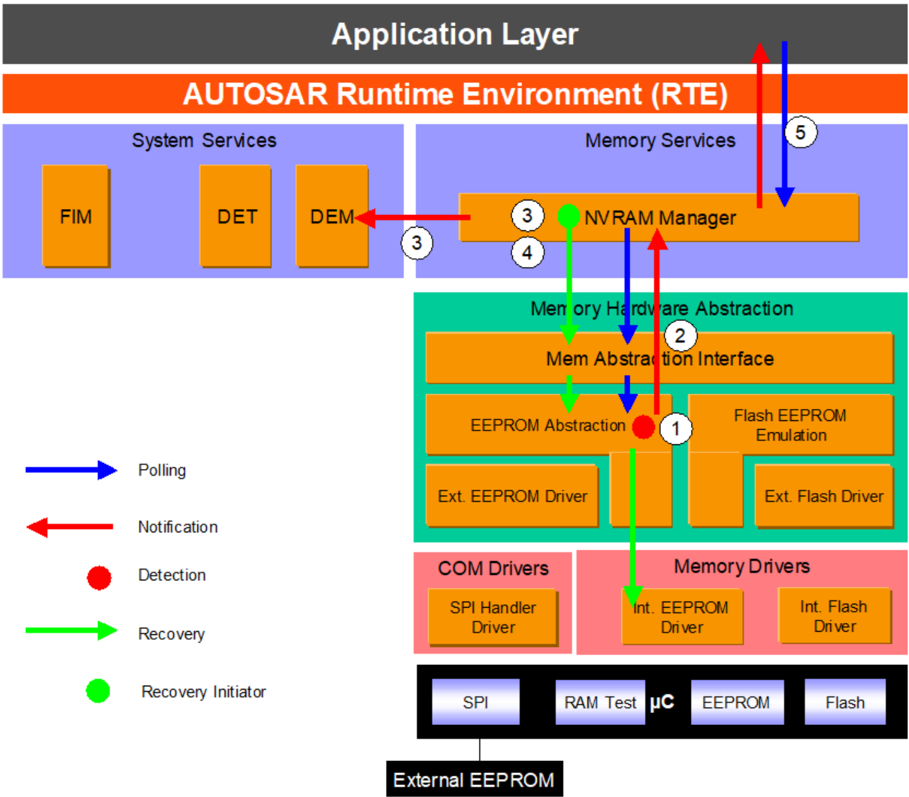Select the RAM Test hardware box

(x=600, y=702)
